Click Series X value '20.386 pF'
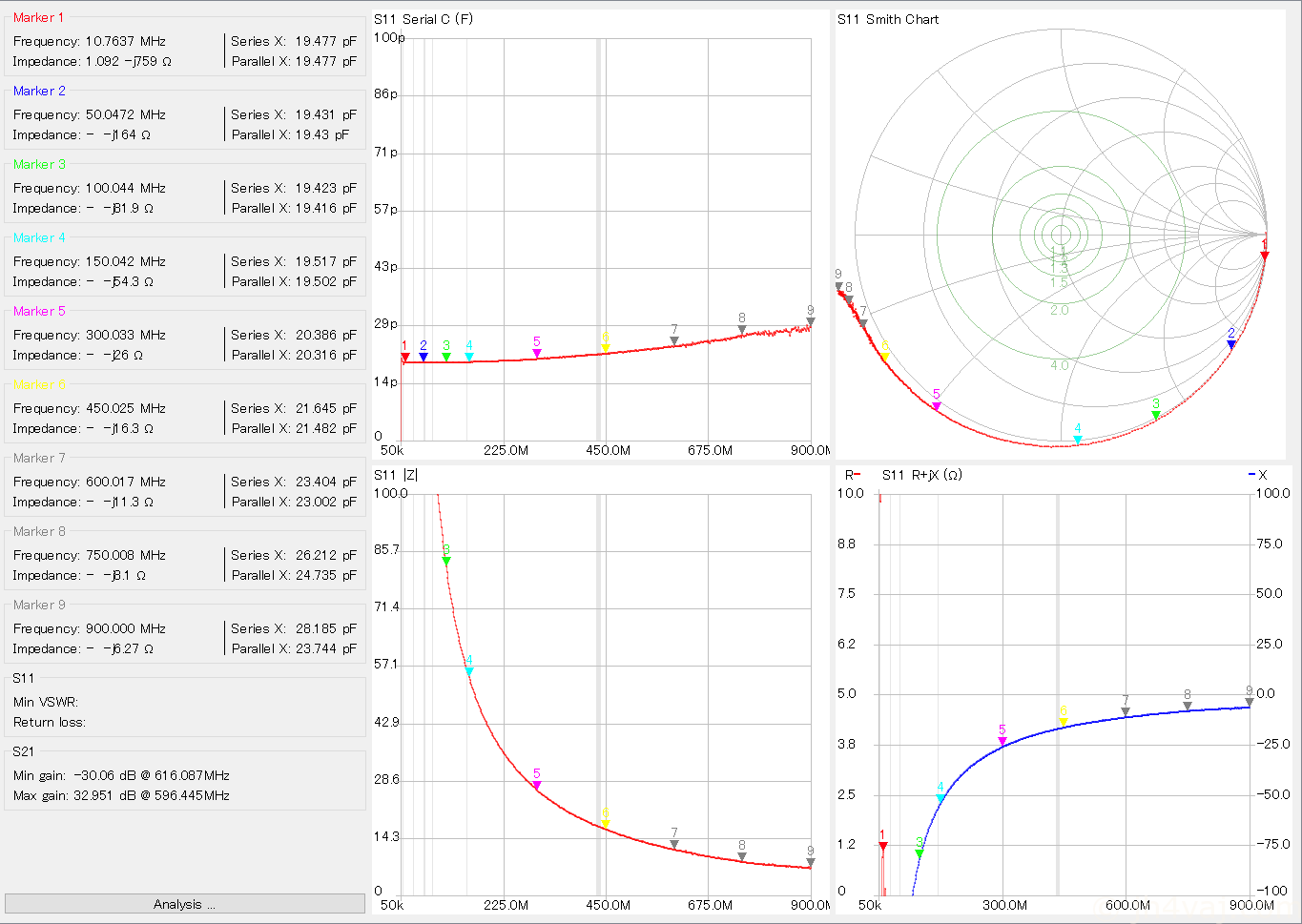The image size is (1302, 924). [325, 335]
